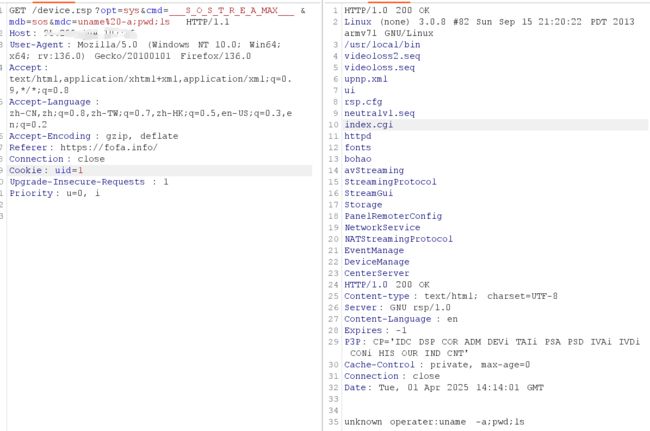Select the Upgrade-Insecure-Requests header line
The image size is (650, 431).
tap(89, 182)
